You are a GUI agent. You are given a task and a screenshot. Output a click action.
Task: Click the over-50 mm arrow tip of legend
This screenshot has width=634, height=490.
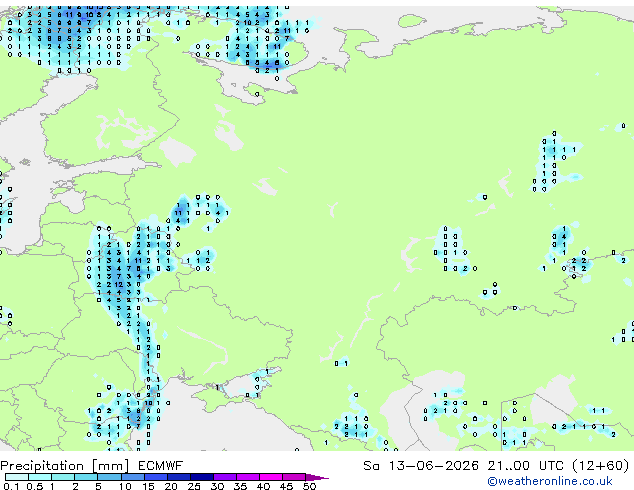[x=317, y=477]
